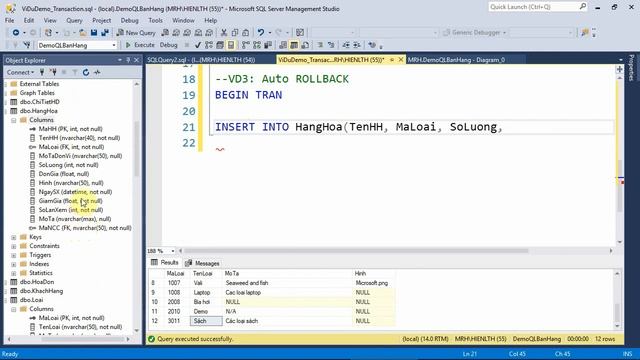Image resolution: width=640 pixels, height=360 pixels.
Task: Click the Refresh icon in Object Explorer
Action: (x=86, y=72)
